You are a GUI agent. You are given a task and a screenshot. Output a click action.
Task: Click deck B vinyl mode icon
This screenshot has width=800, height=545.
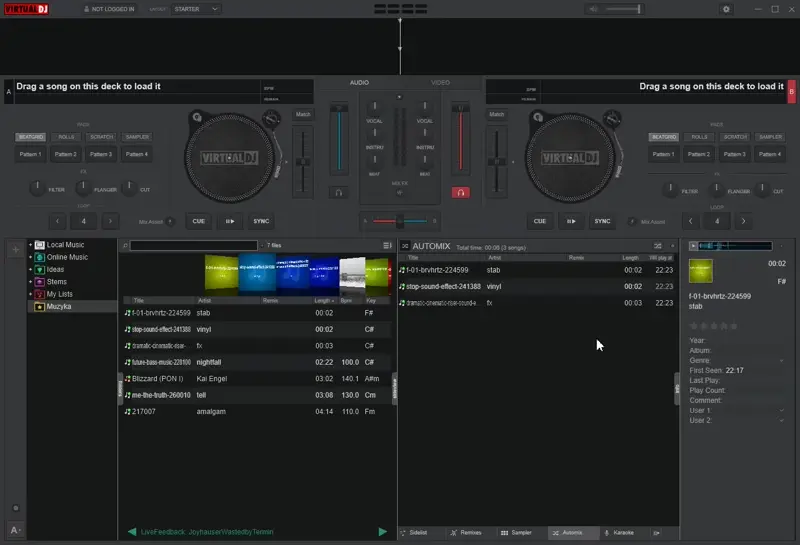click(538, 117)
